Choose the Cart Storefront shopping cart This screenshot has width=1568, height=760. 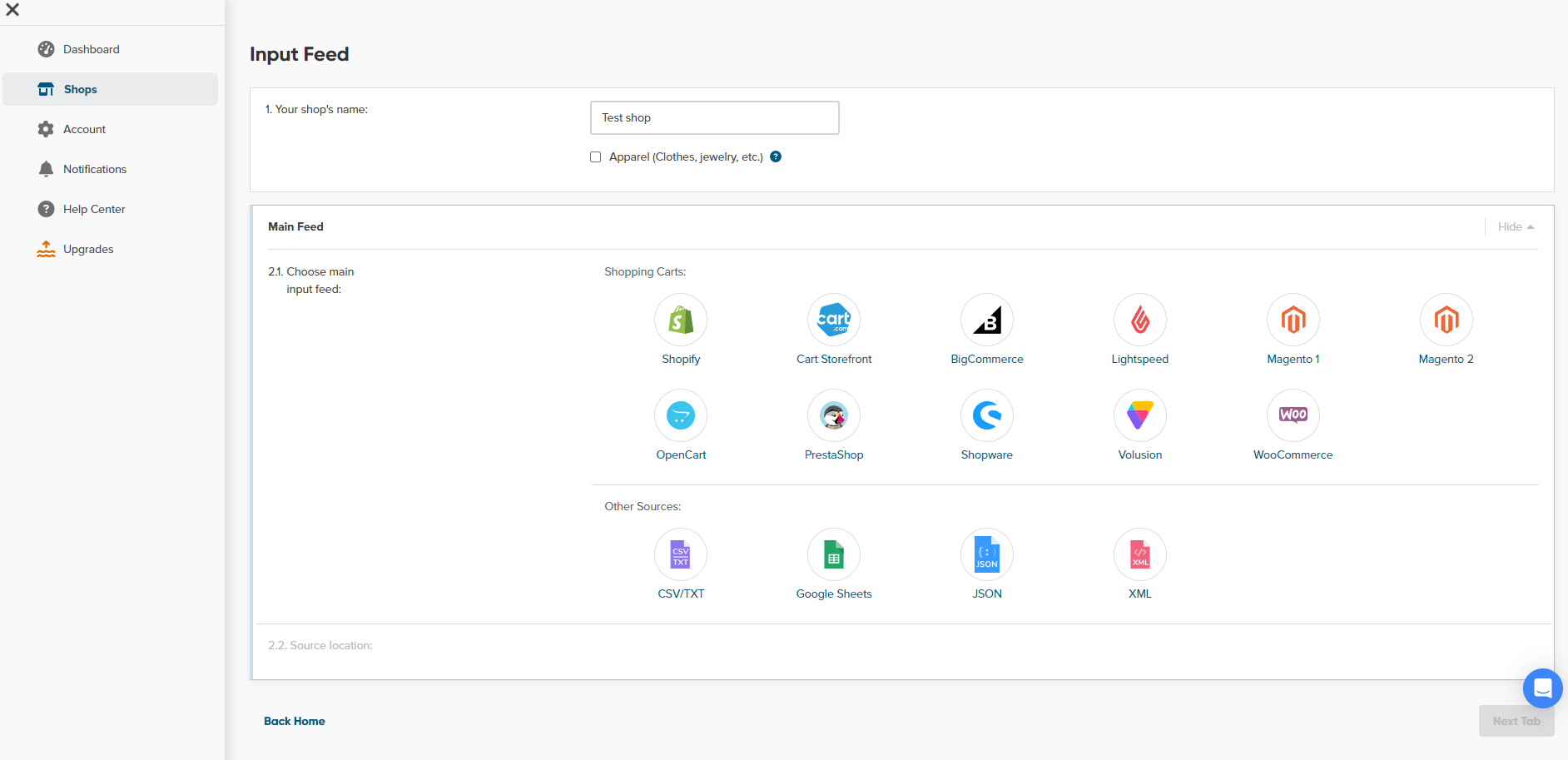[833, 320]
